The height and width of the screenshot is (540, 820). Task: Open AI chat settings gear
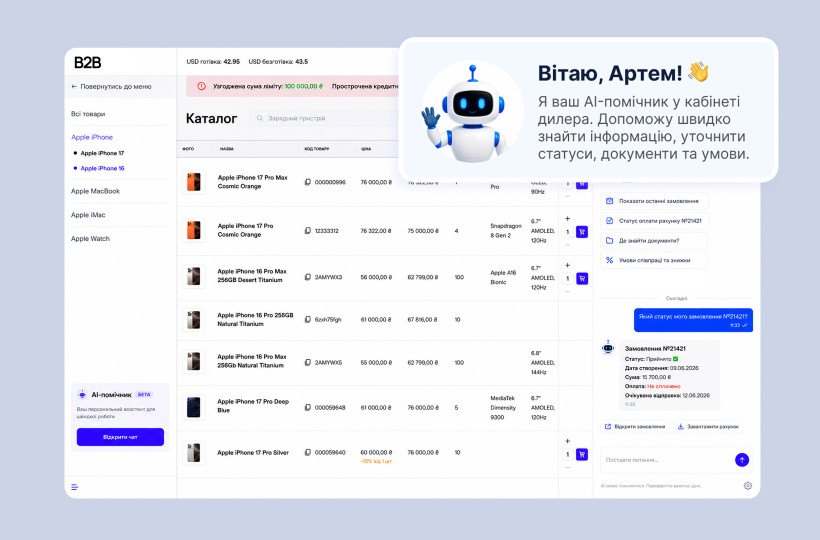click(747, 486)
